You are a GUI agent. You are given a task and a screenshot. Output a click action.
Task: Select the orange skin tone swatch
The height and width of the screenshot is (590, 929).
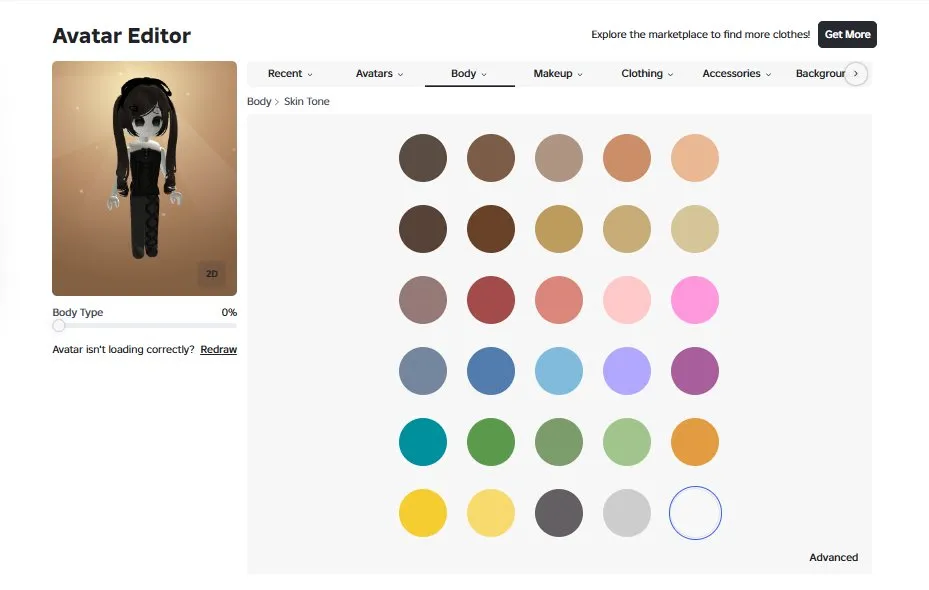[x=695, y=442]
